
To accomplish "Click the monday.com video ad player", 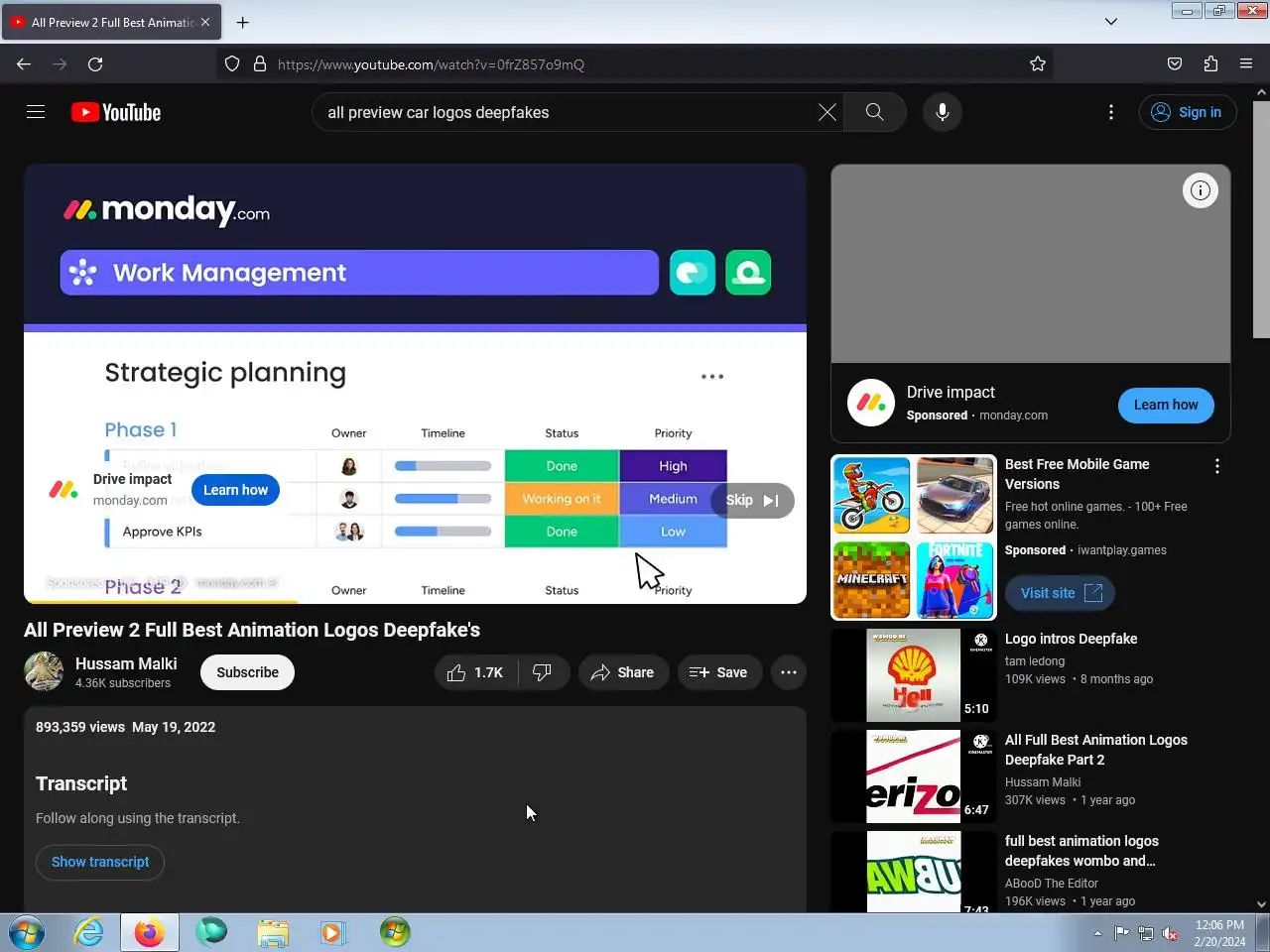I will tap(415, 384).
